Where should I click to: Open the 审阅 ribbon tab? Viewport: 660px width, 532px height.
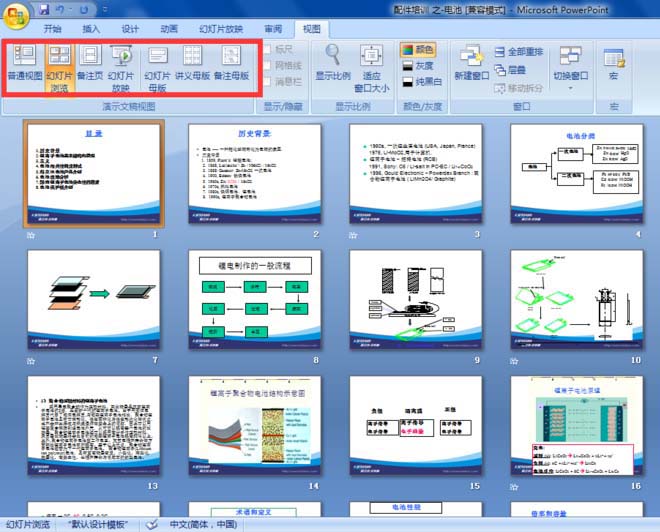(273, 29)
